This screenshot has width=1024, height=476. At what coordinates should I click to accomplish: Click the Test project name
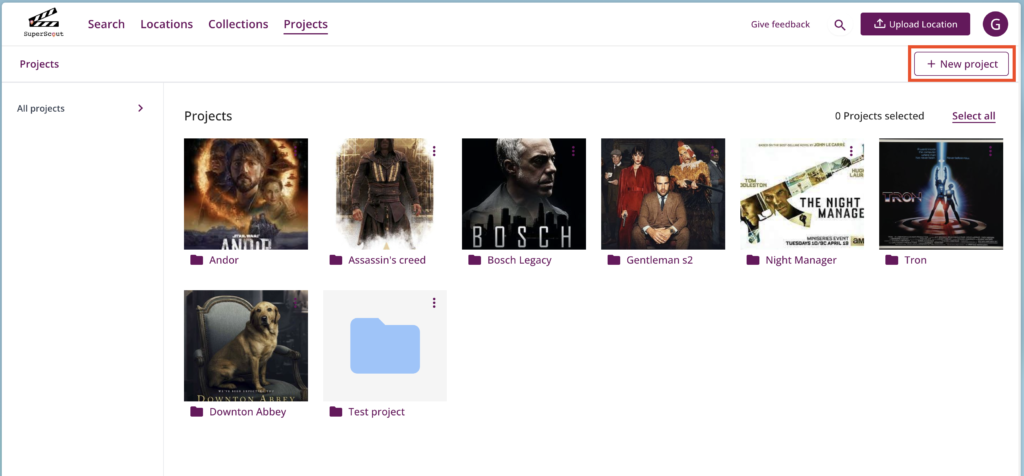coord(376,412)
